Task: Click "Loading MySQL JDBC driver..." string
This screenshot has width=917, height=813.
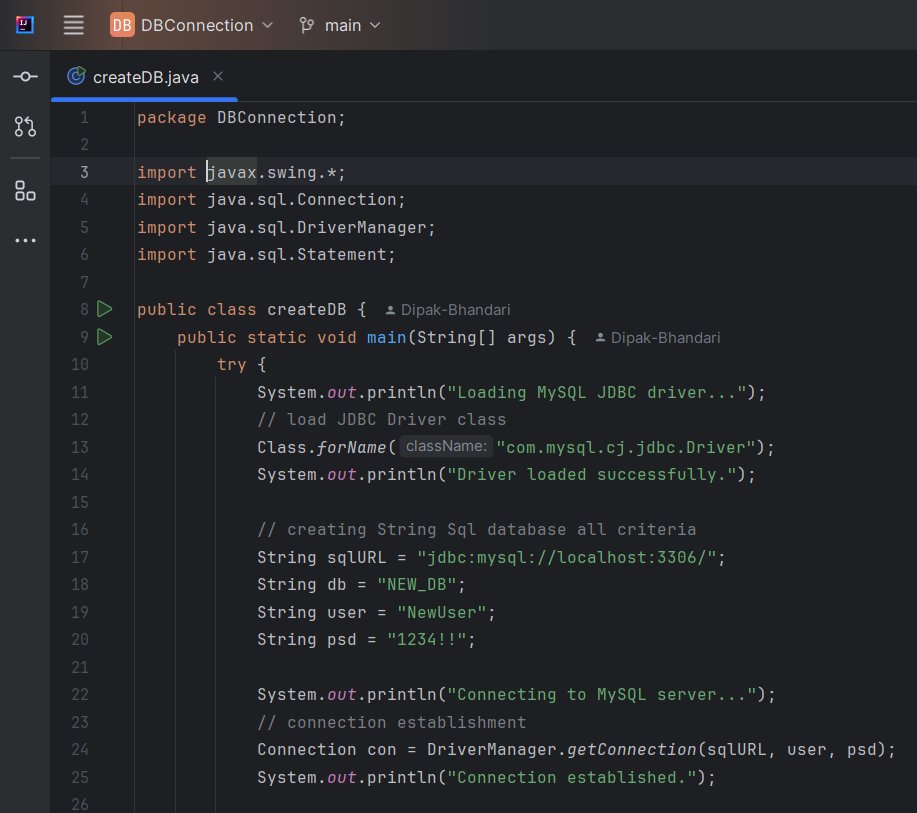Action: 597,392
